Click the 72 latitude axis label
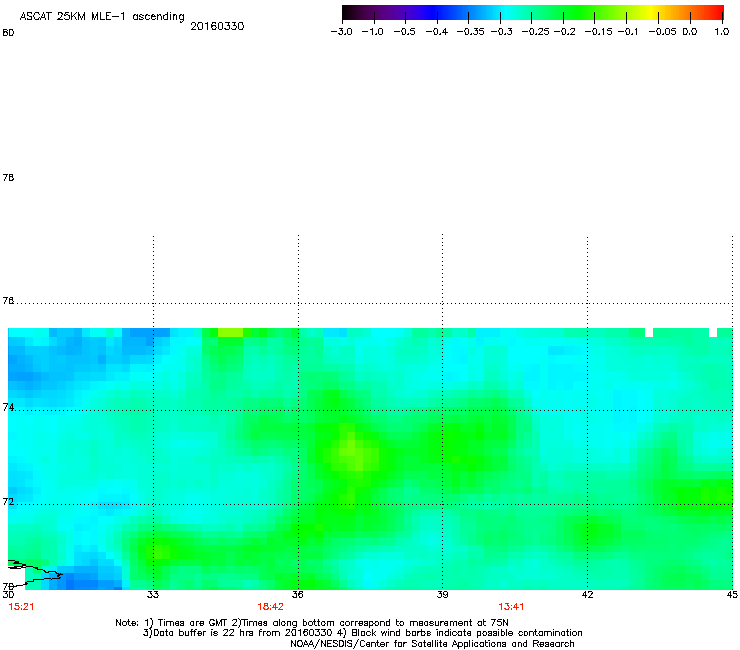Screen dimensions: 740x650 [x=8, y=502]
